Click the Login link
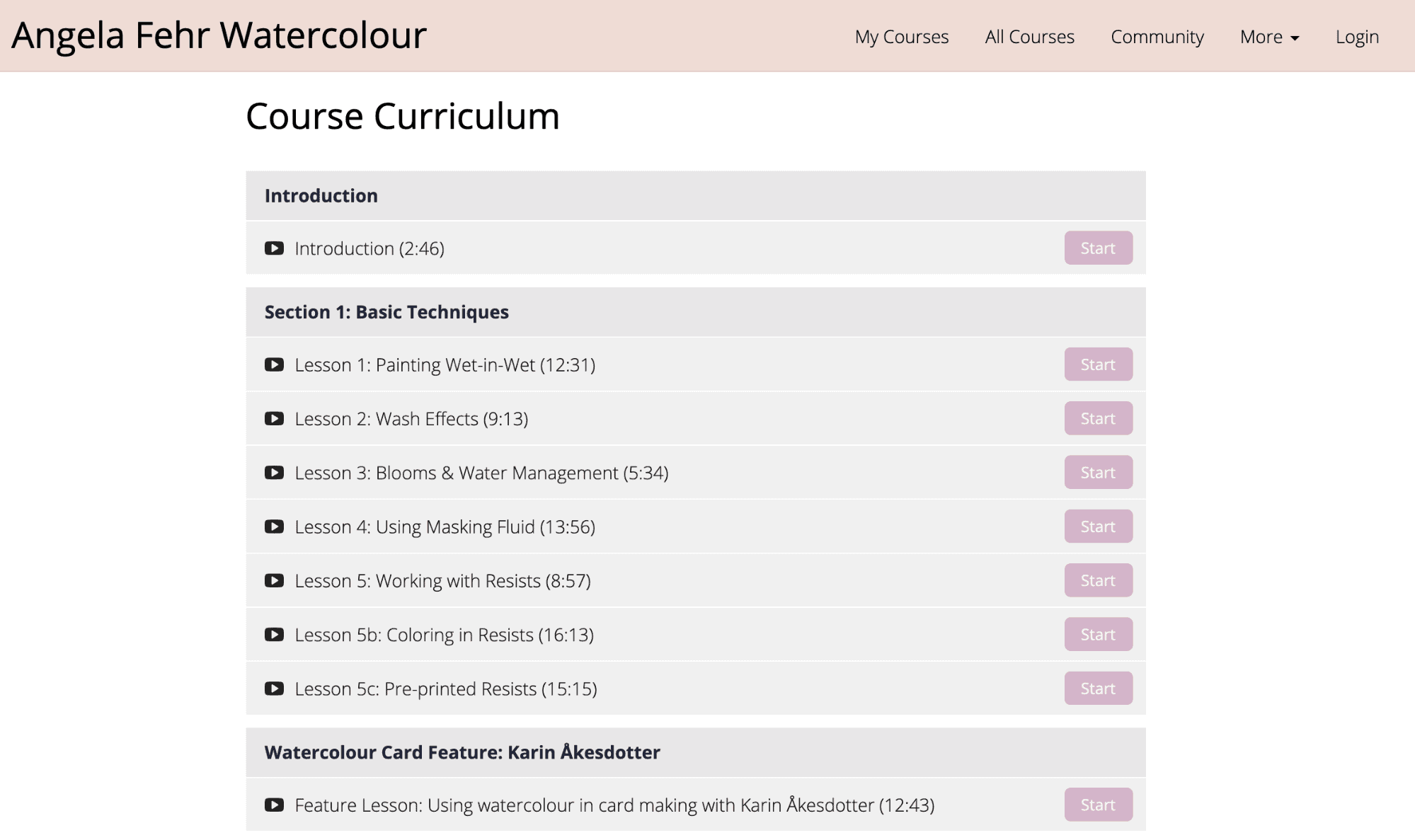Screen dimensions: 1415x840 (1357, 37)
